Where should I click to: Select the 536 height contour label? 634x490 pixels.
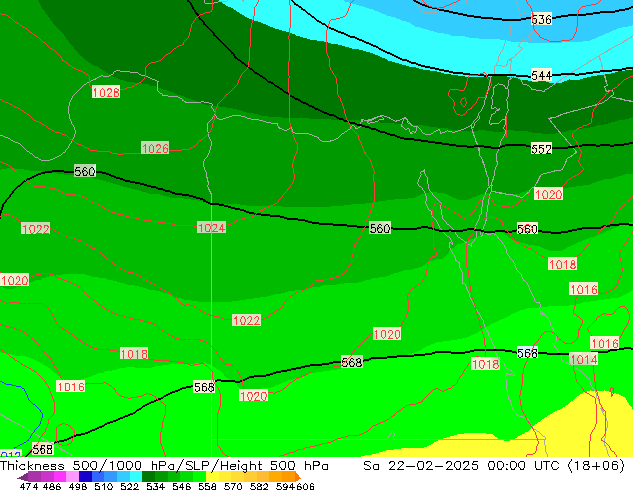coord(541,19)
